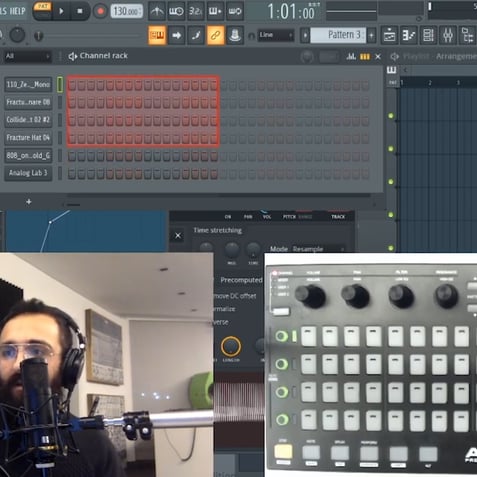This screenshot has height=477, width=477.
Task: Stop playback with the stop button
Action: coord(80,11)
